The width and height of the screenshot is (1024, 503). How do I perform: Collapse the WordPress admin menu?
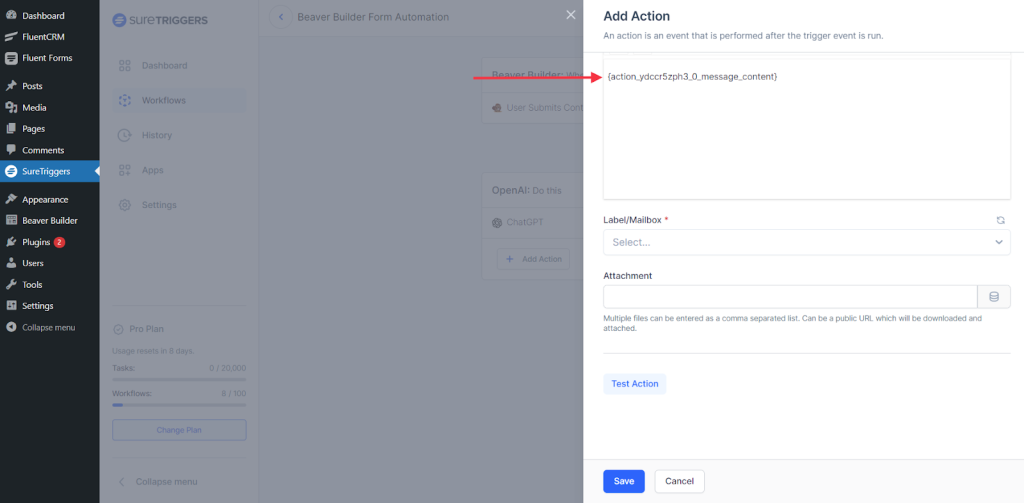pyautogui.click(x=50, y=327)
